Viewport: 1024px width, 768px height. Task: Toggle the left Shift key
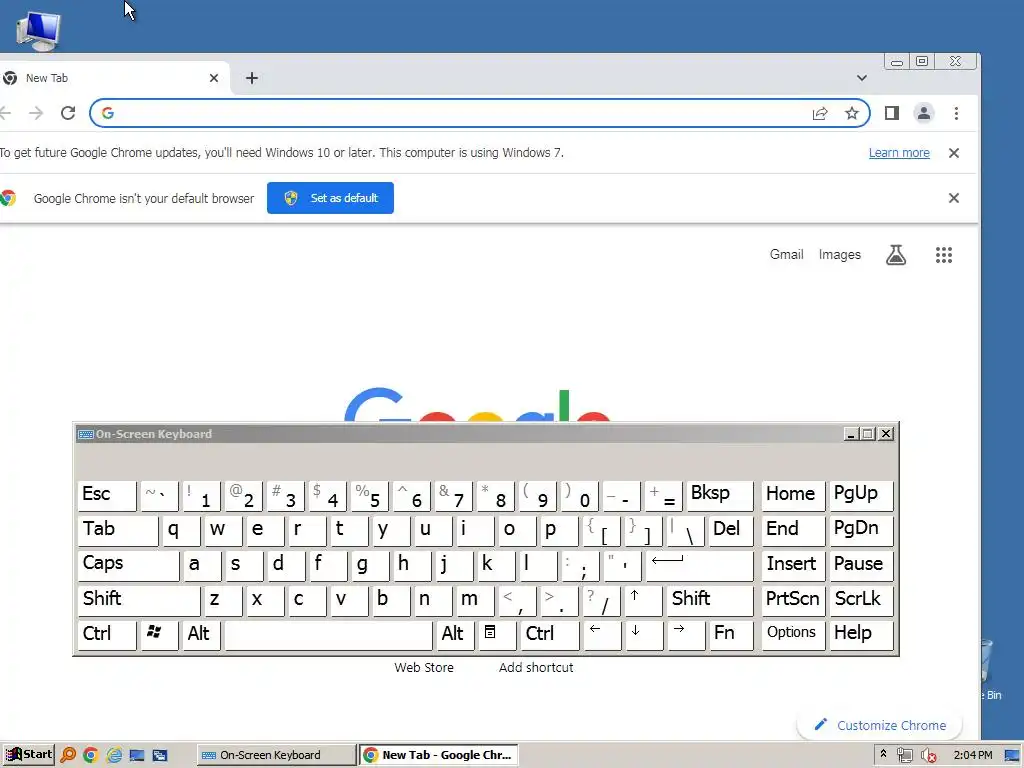(138, 601)
